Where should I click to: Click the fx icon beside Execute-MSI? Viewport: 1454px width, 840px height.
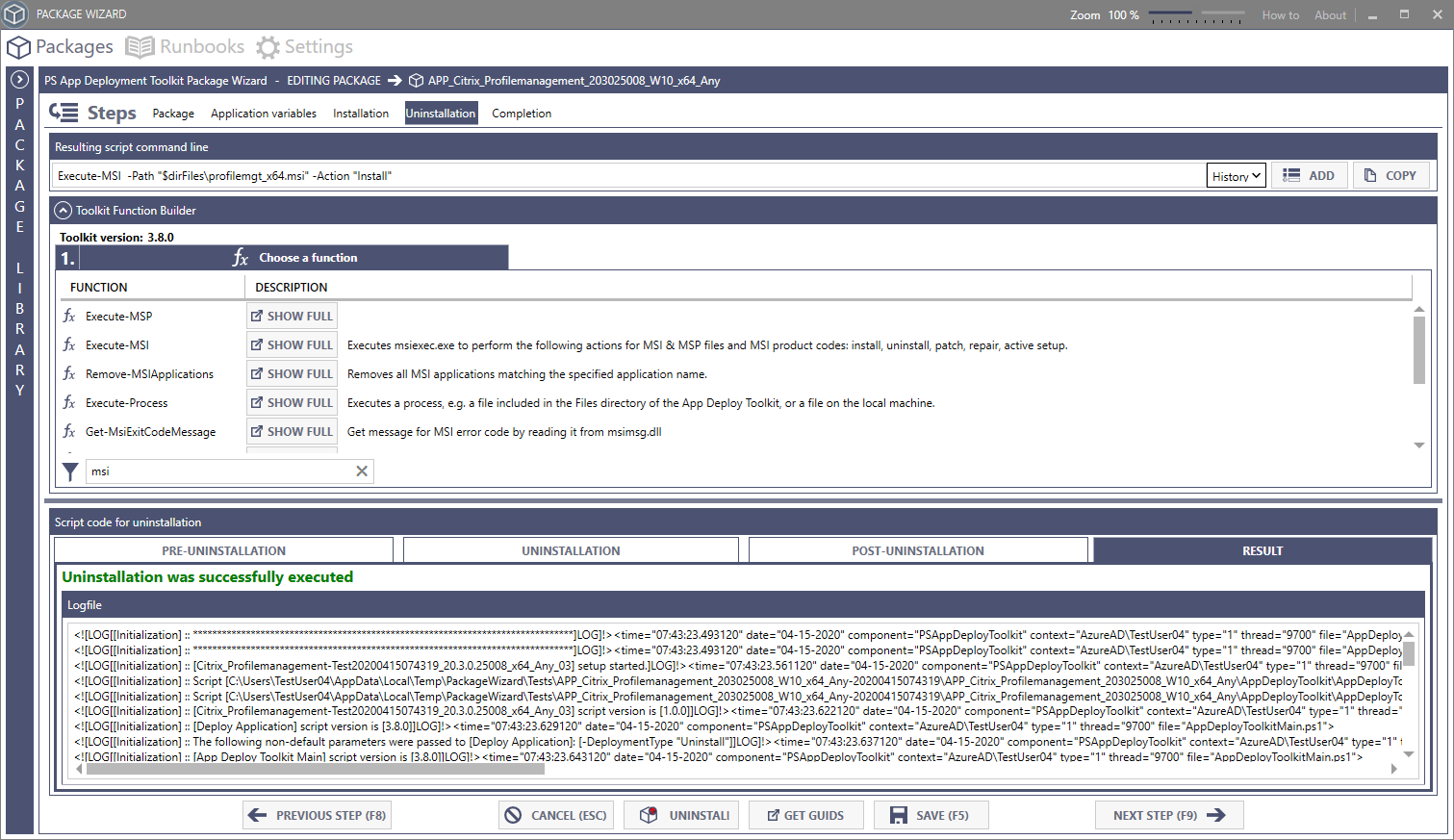pyautogui.click(x=69, y=344)
